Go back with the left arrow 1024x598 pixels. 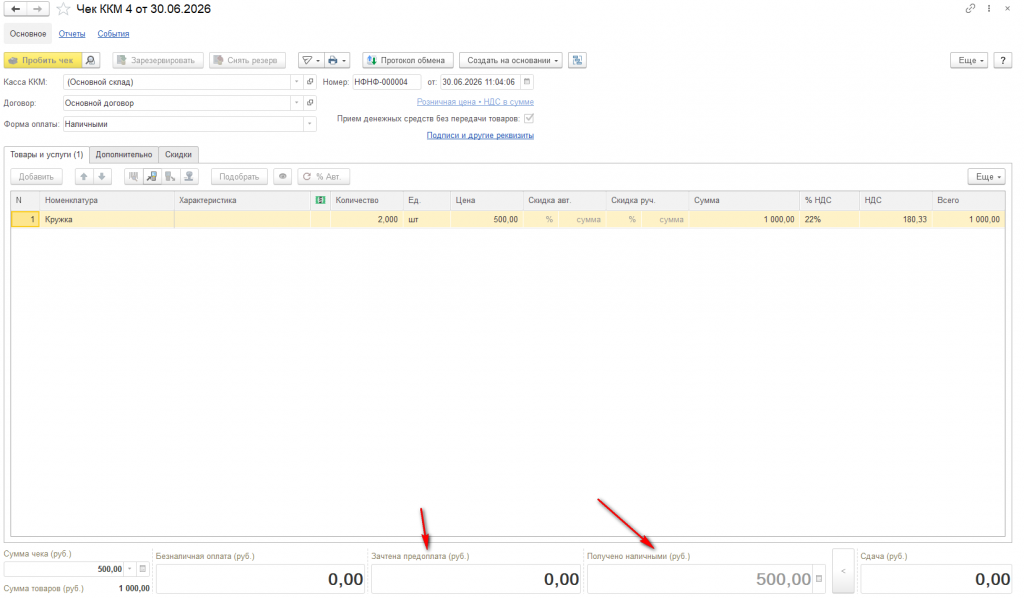(x=16, y=9)
